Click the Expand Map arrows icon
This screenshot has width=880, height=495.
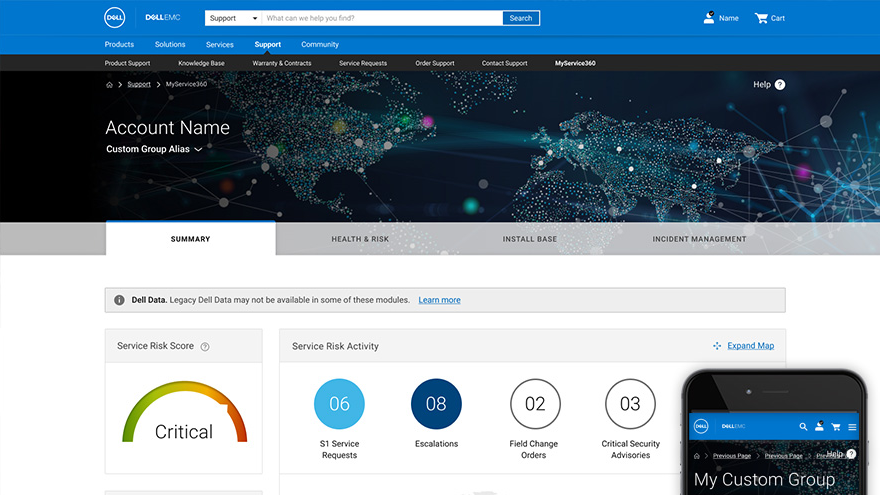717,346
